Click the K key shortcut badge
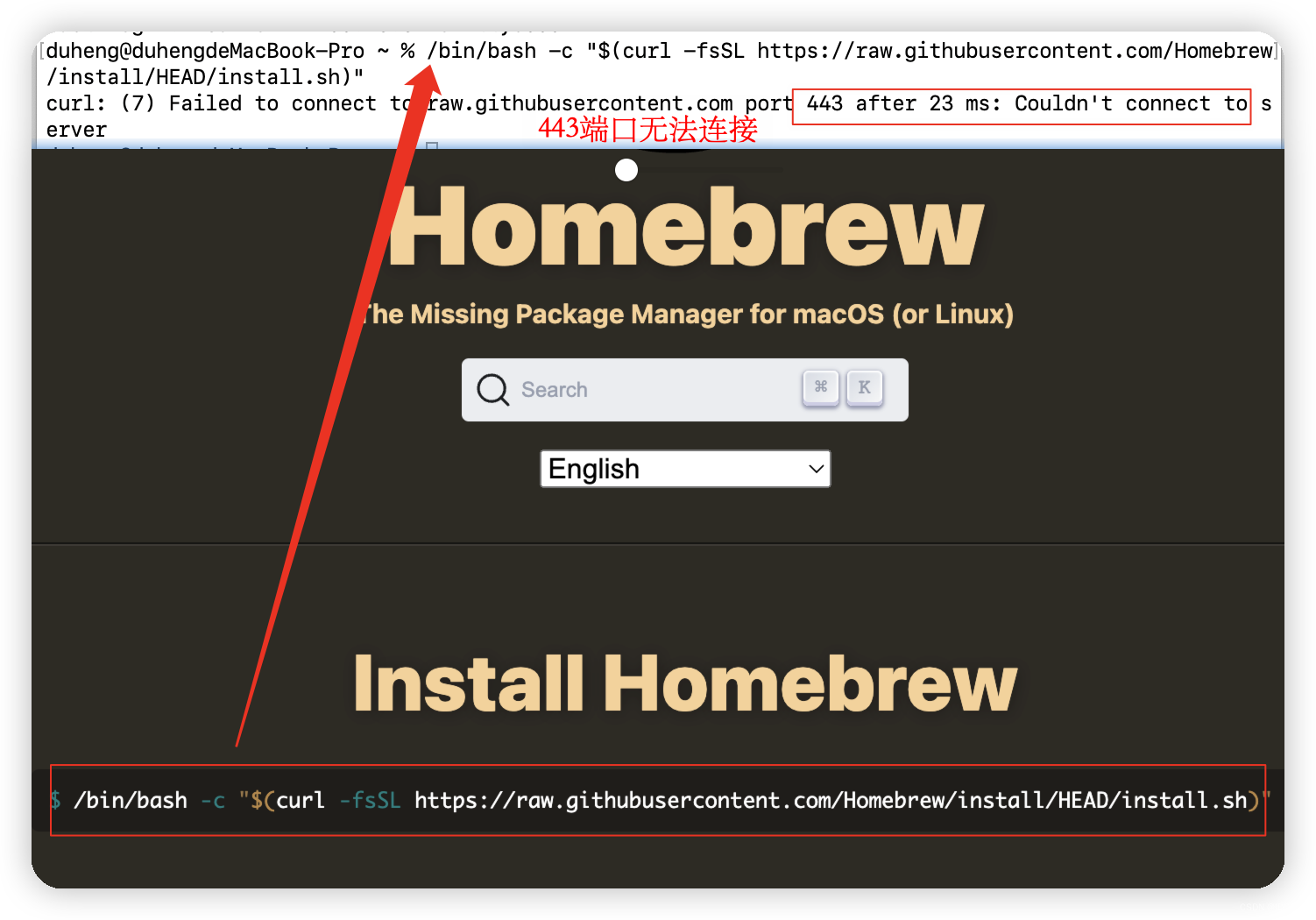This screenshot has height=920, width=1316. (x=864, y=387)
